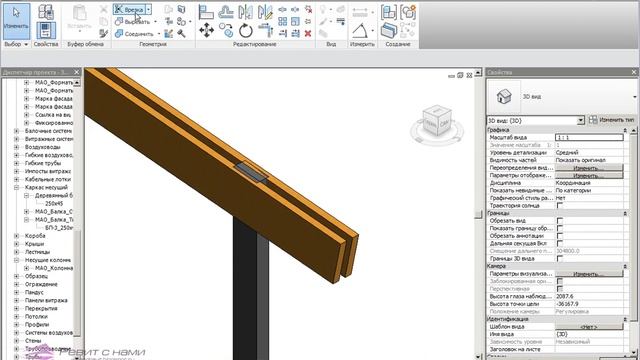The height and width of the screenshot is (360, 640).
Task: Click the <Нет> Шаблон вида button
Action: click(x=589, y=327)
